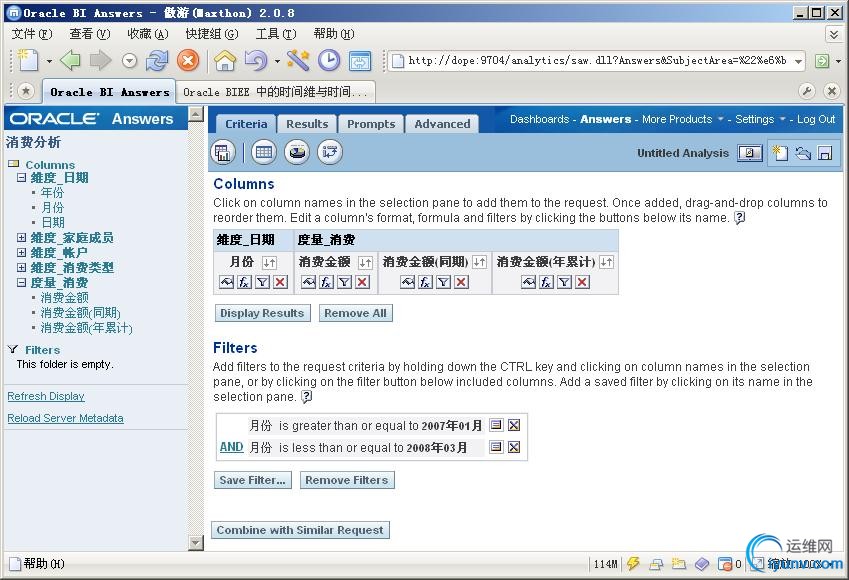
Task: Click the Display Results button
Action: pos(263,313)
